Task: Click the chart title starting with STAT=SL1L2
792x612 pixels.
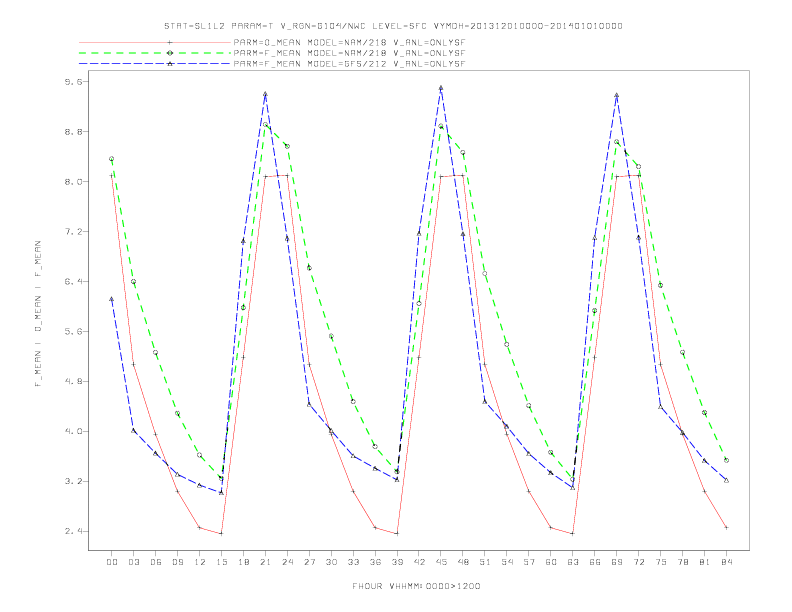Action: point(393,26)
